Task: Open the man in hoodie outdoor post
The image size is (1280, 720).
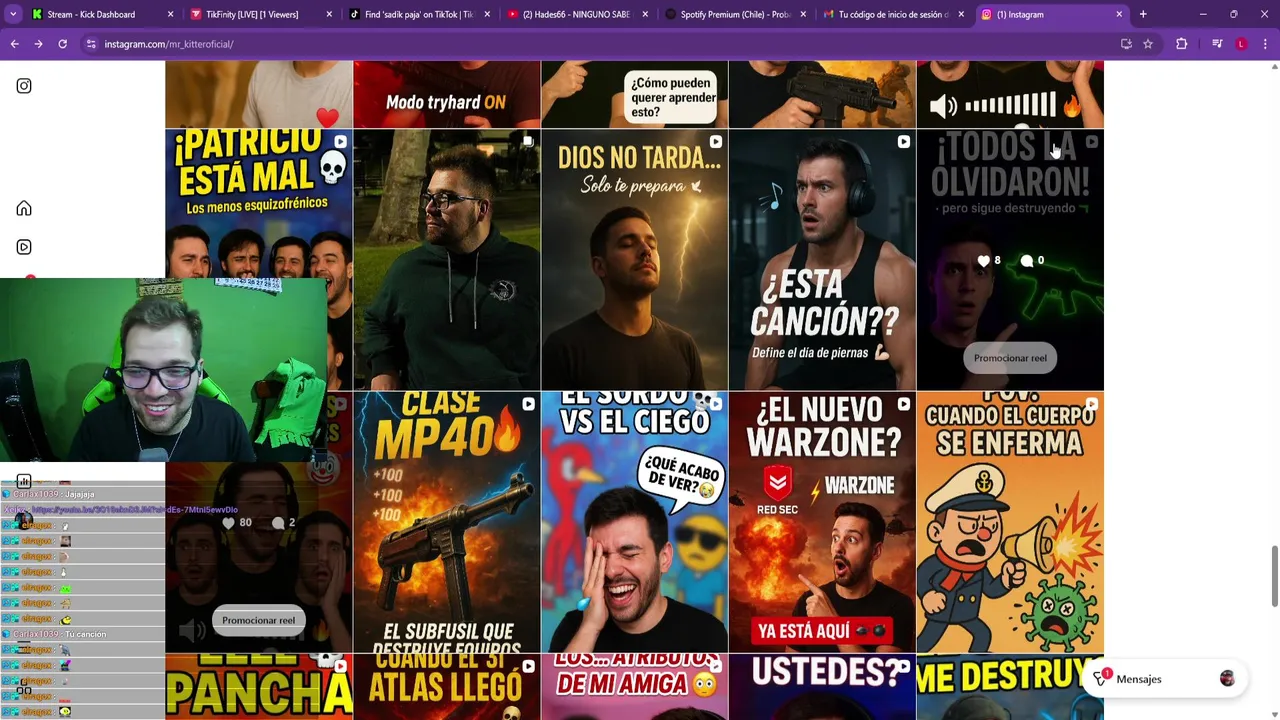Action: pyautogui.click(x=447, y=260)
